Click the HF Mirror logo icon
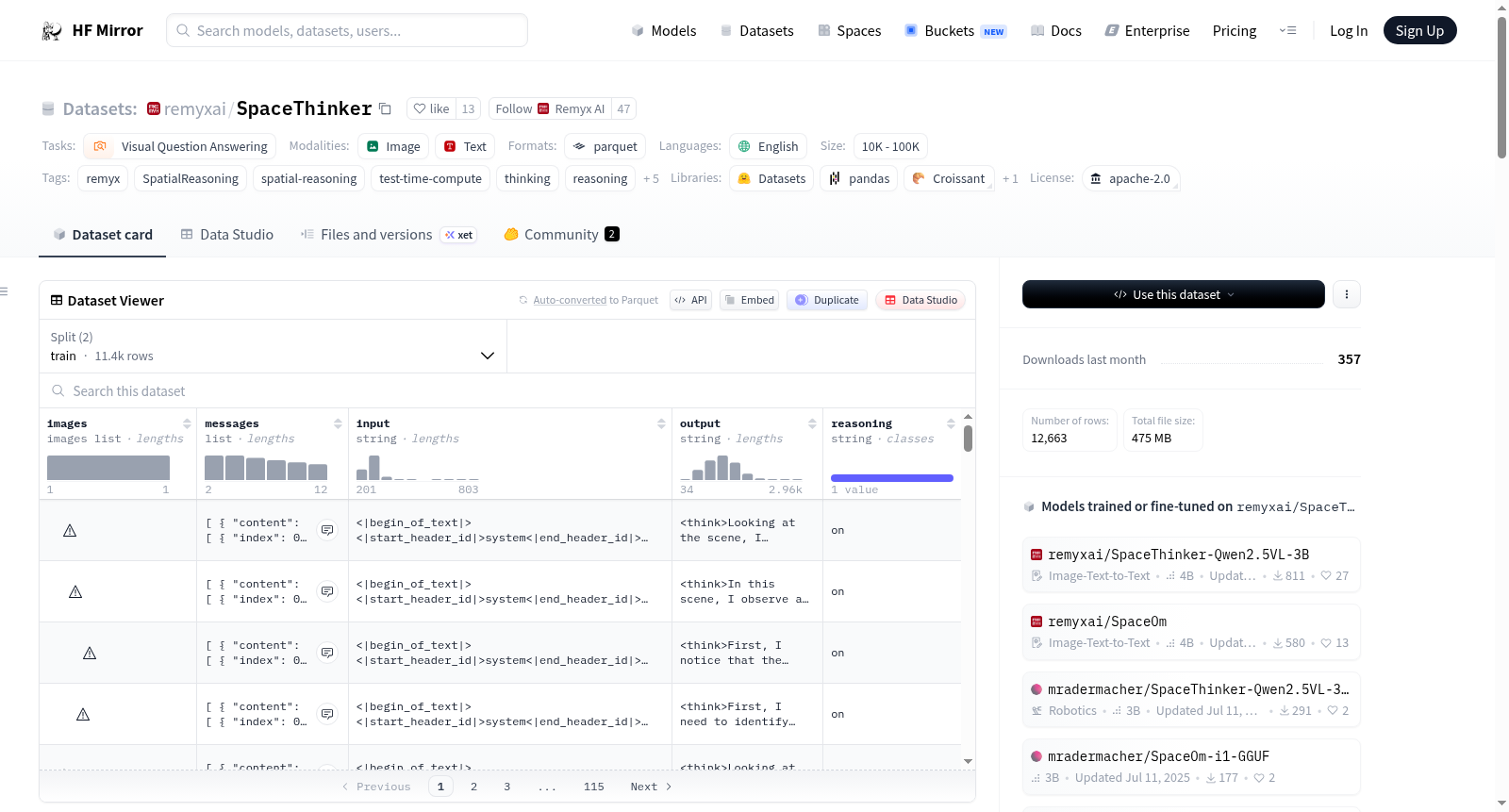Screen dimensions: 1509x812 [x=52, y=31]
